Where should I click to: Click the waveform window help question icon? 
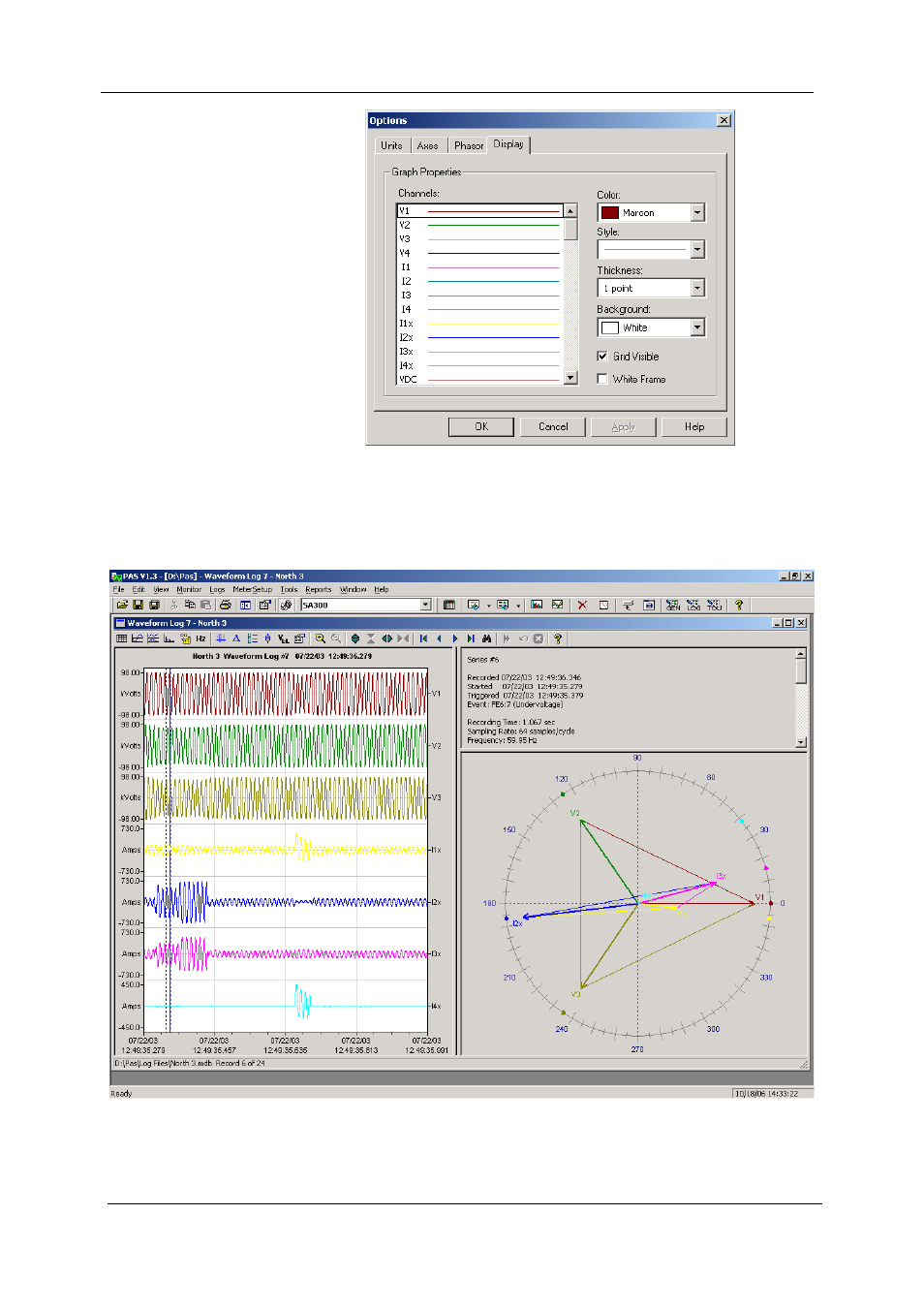[558, 638]
